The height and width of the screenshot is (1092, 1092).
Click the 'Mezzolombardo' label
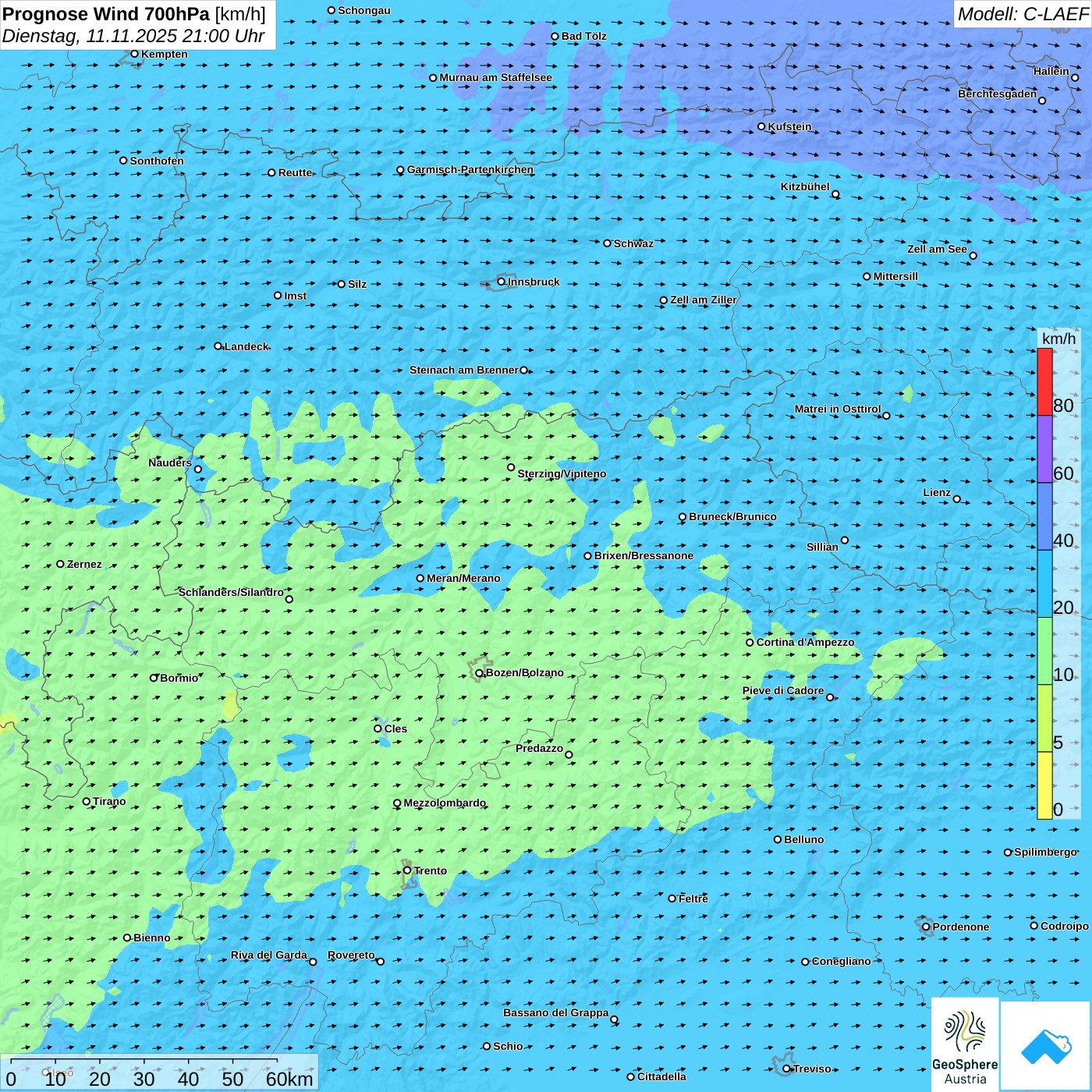tap(445, 803)
